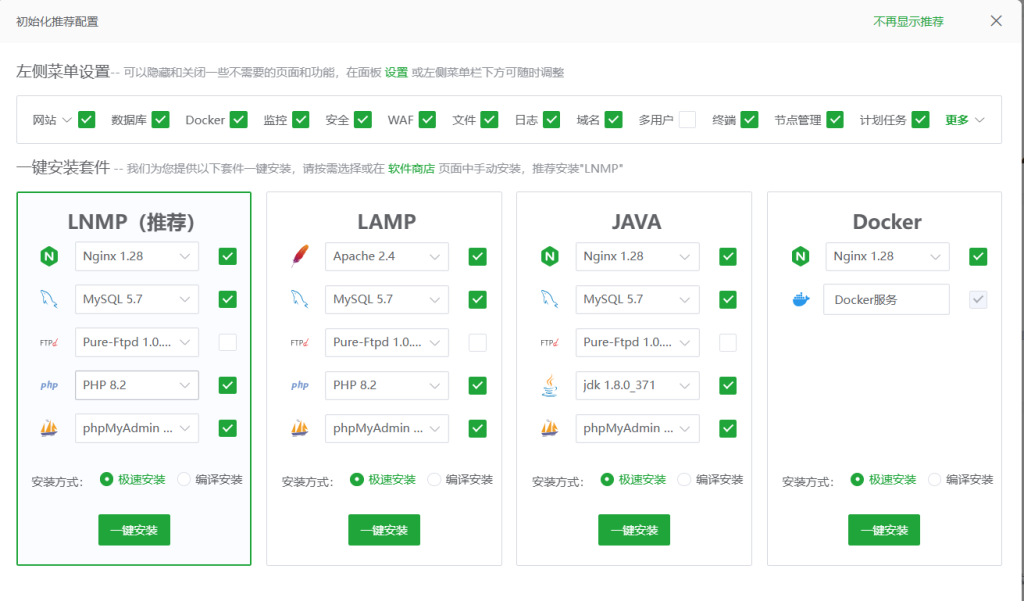Click the Apache feather icon in LAMP panel
This screenshot has height=601, width=1024.
(x=299, y=257)
